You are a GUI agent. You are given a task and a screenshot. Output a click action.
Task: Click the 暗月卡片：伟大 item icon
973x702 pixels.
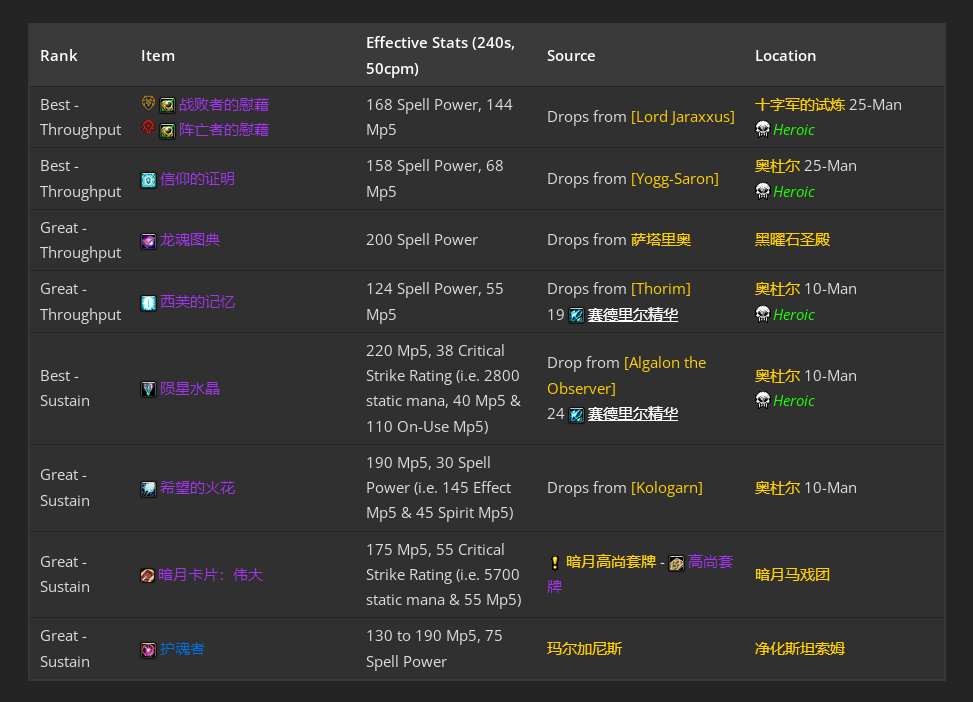pos(147,575)
